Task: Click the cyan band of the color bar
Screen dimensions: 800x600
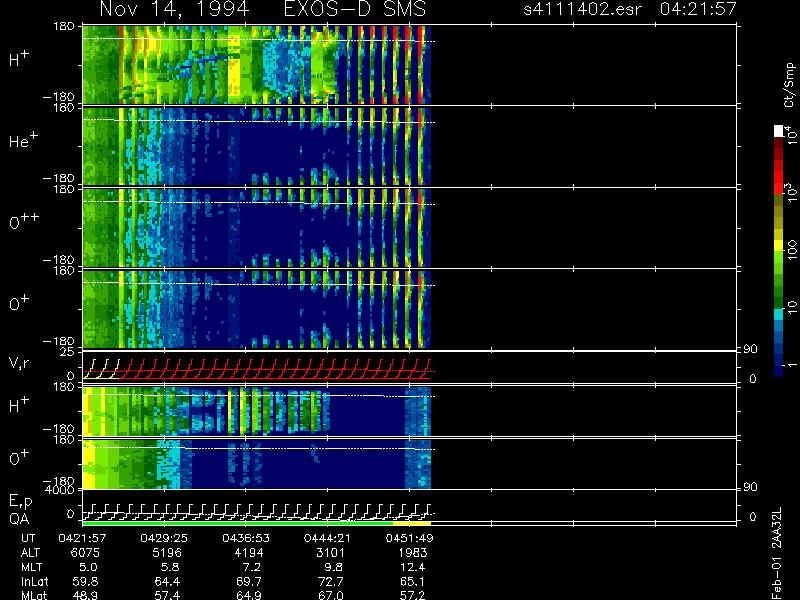Action: [779, 315]
